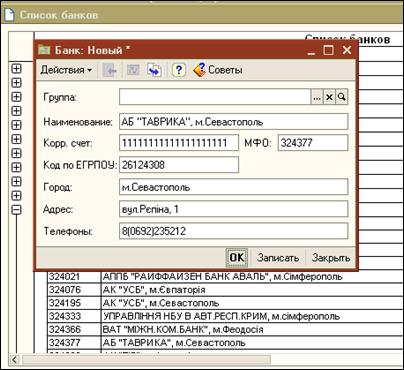Image resolution: width=404 pixels, height=370 pixels.
Task: Click the Банк: Новый window icon
Action: [44, 50]
